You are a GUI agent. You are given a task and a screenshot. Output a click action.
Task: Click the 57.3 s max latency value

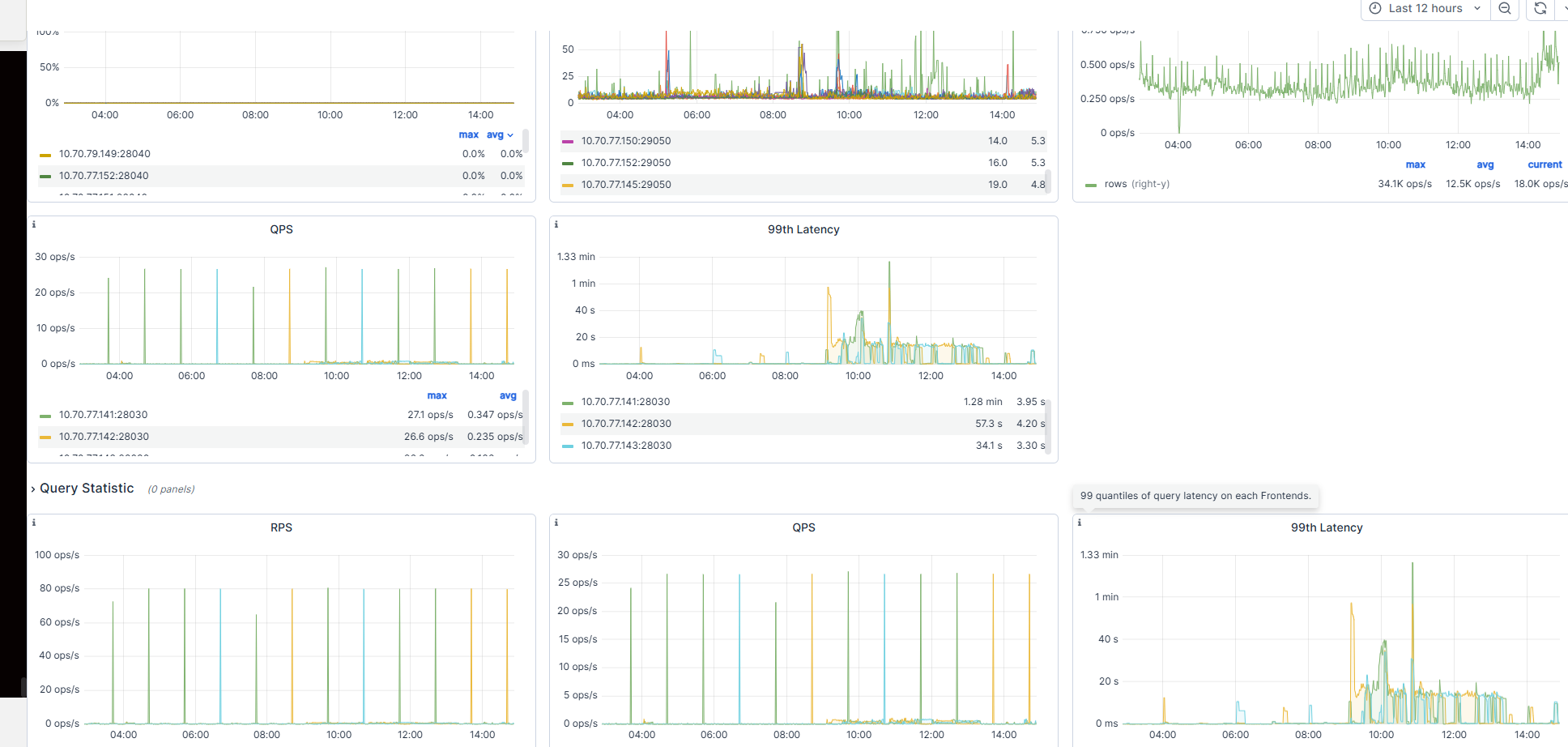[989, 424]
